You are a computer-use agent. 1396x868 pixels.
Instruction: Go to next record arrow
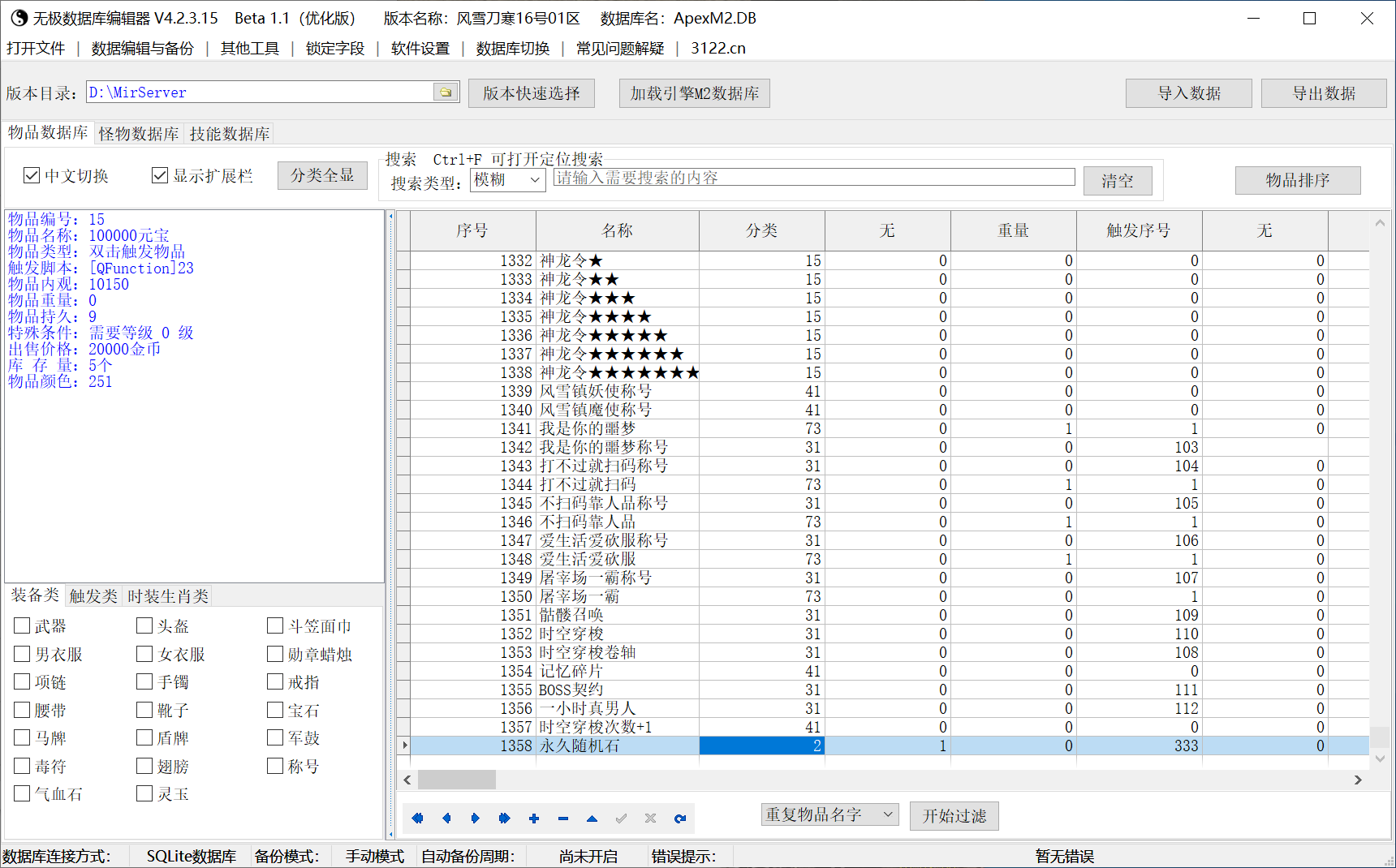pos(476,818)
